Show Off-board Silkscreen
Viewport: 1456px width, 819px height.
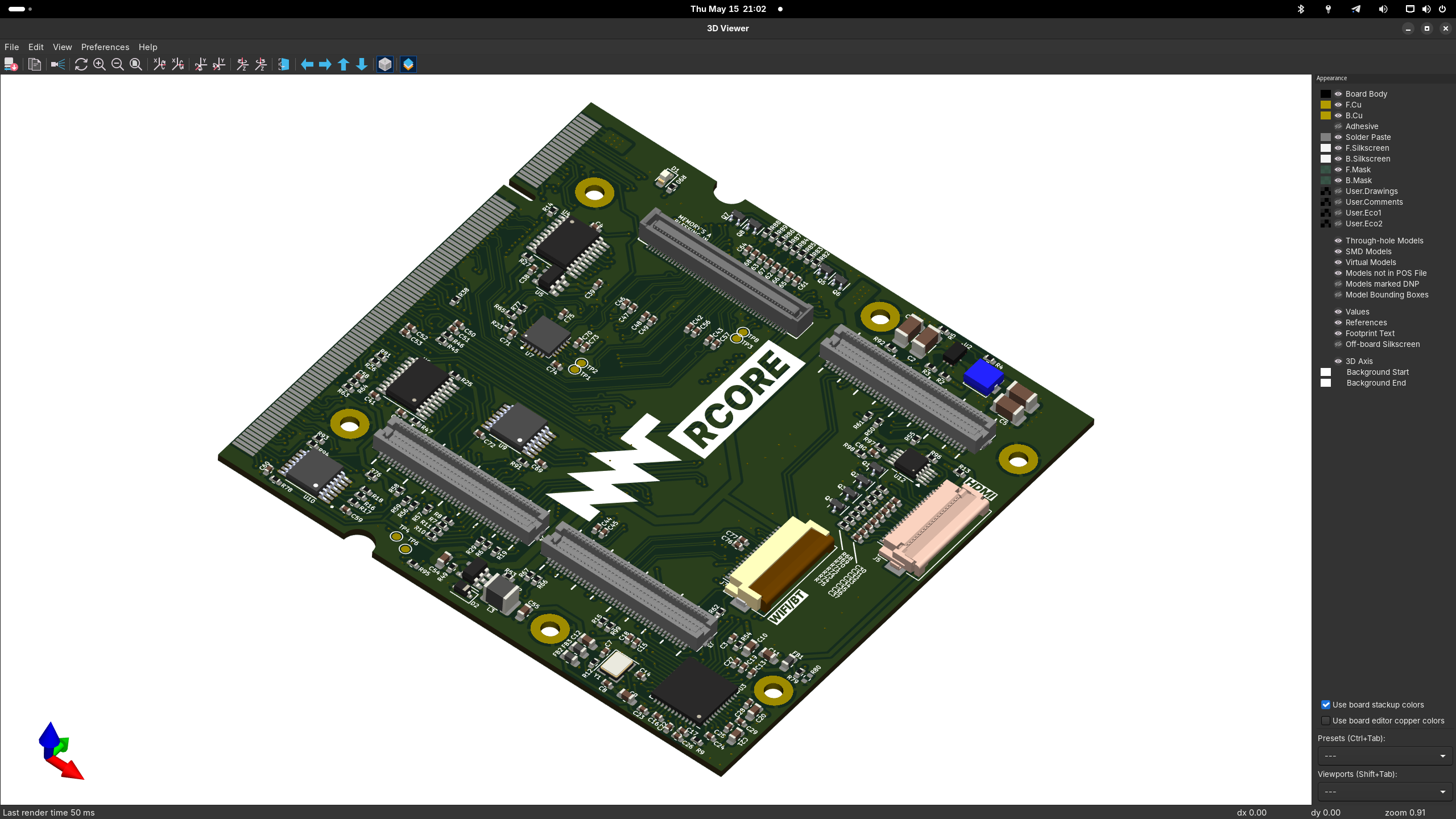click(x=1338, y=344)
